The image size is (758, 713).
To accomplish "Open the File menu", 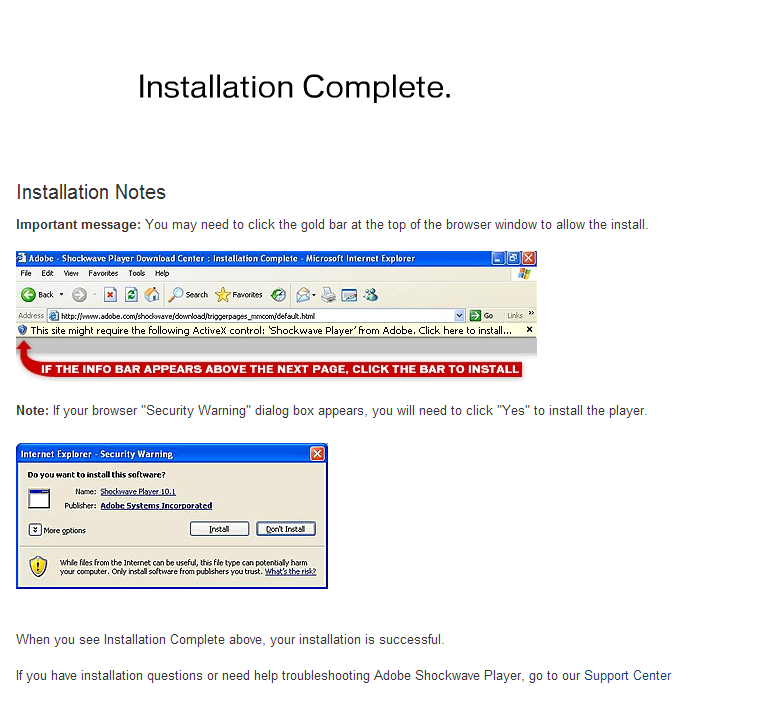I will tap(26, 273).
